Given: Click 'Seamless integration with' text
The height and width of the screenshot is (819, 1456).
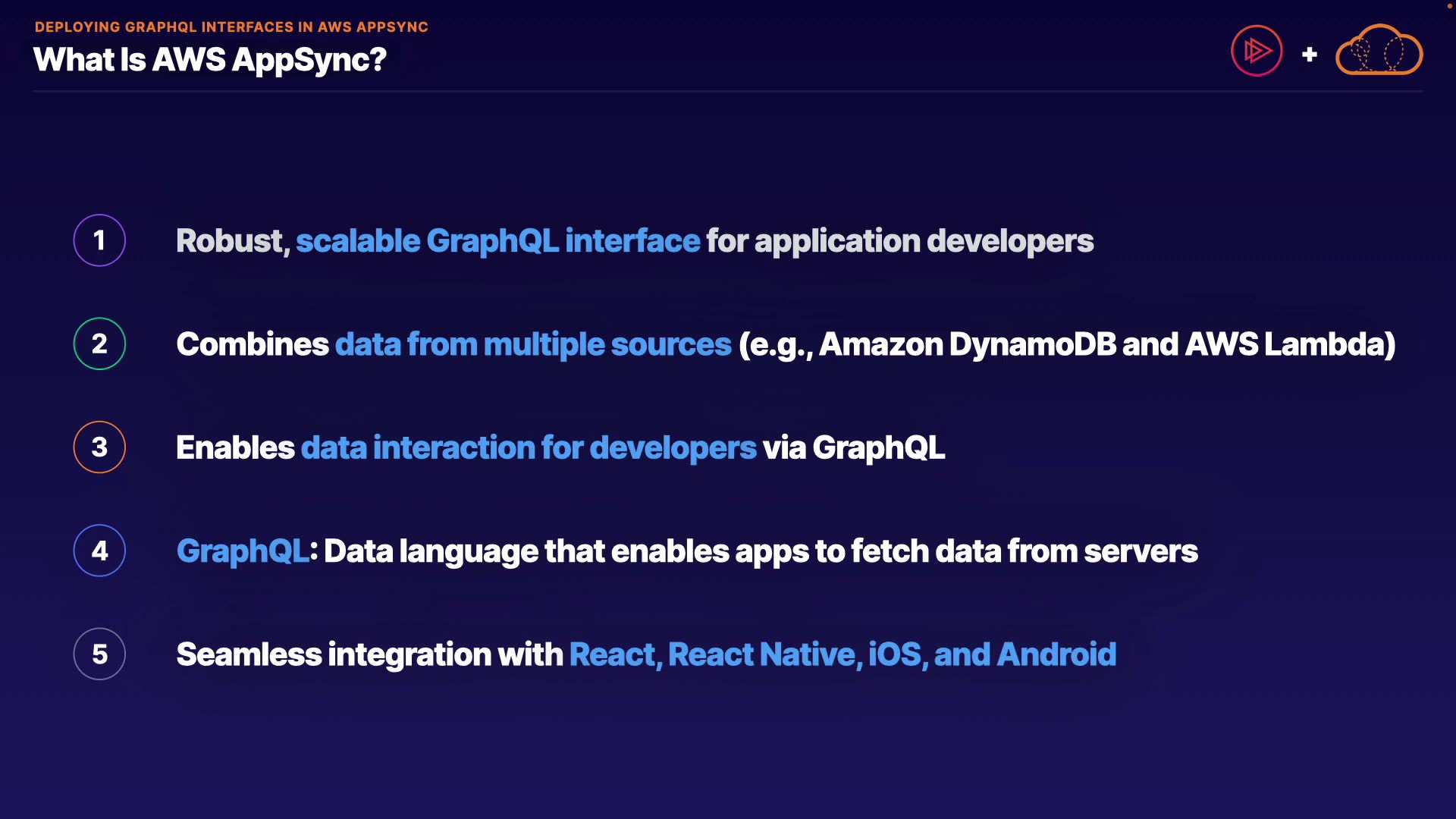Looking at the screenshot, I should pos(369,654).
